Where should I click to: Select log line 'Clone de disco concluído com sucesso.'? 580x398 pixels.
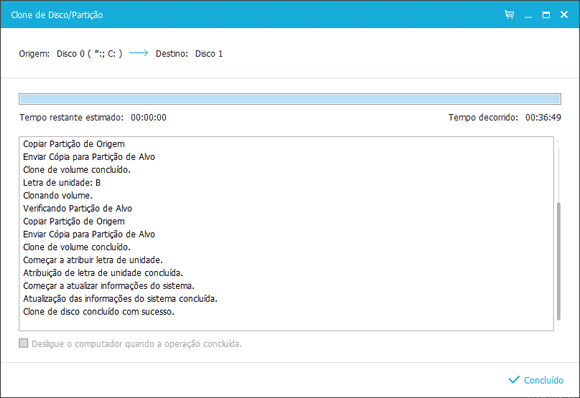98,312
